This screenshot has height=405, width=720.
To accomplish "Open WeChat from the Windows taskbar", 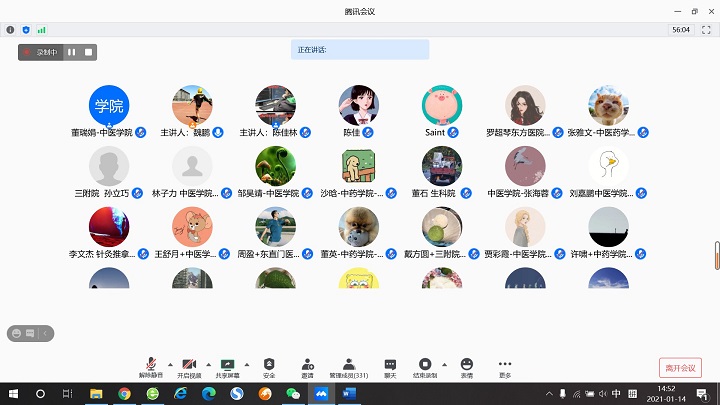I will (x=293, y=394).
